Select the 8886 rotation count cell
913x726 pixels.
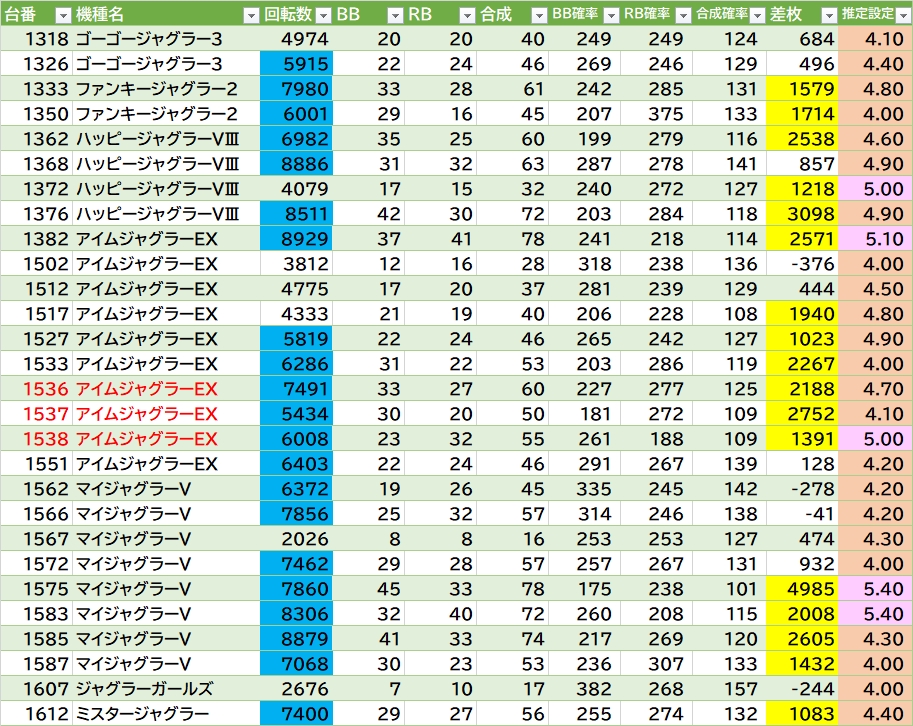(296, 164)
